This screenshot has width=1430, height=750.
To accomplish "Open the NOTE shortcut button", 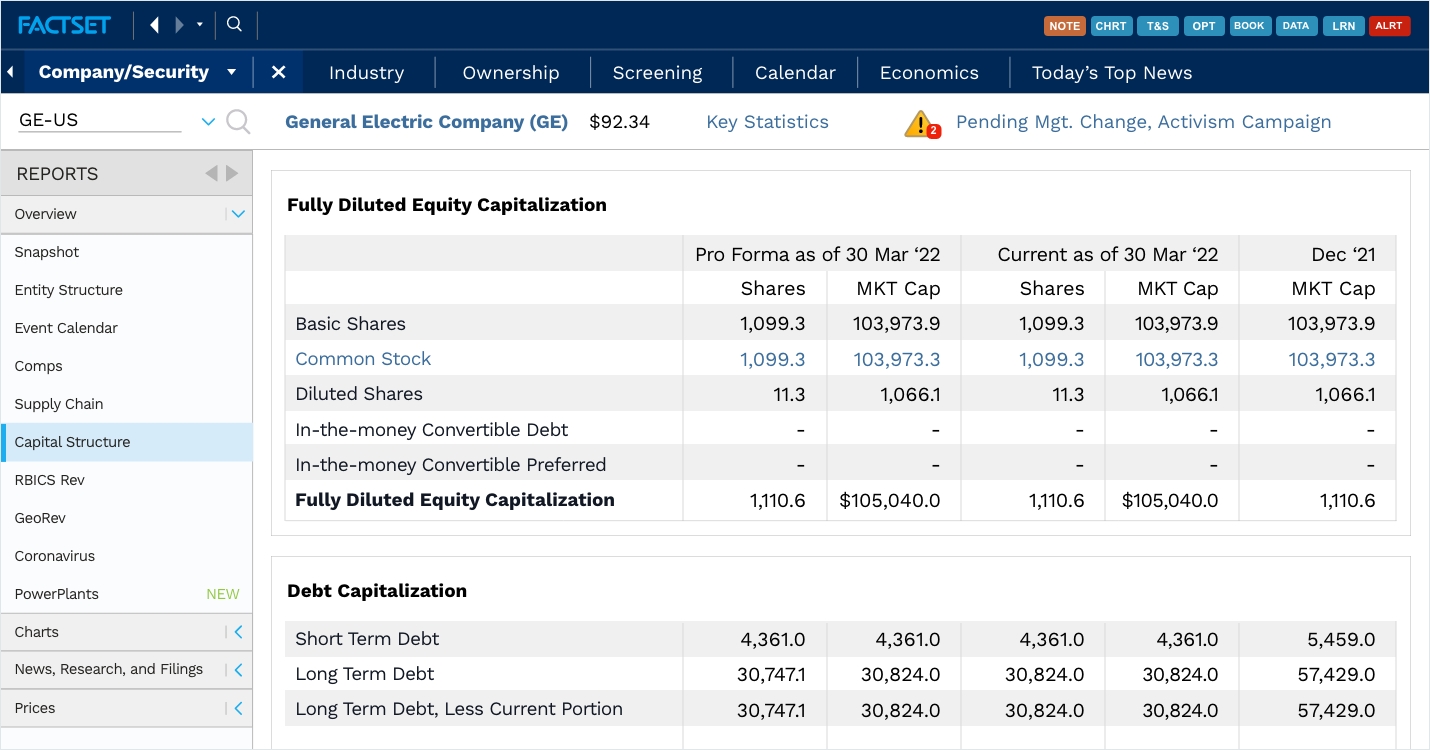I will coord(1064,26).
